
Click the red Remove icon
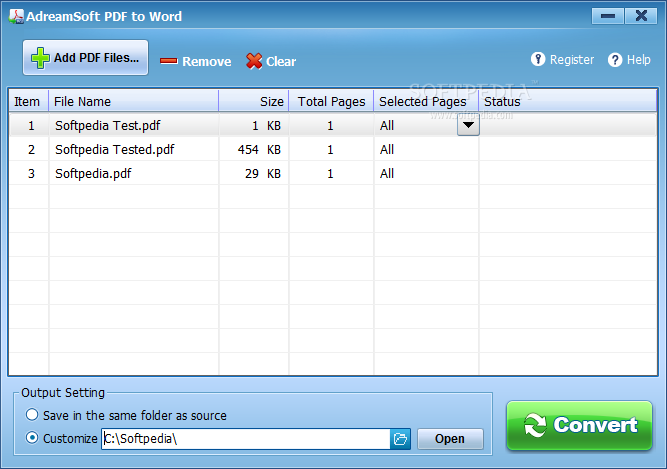pos(168,61)
